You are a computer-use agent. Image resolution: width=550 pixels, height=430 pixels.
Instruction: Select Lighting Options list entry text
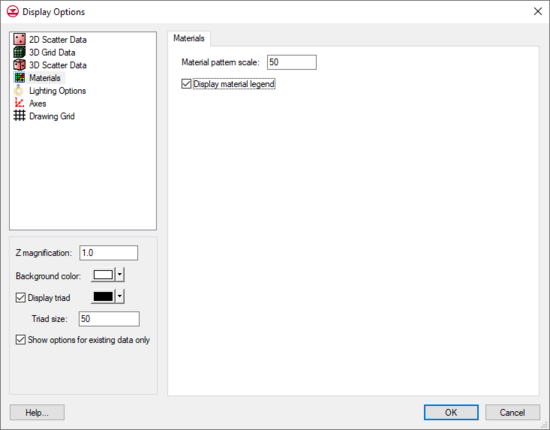pyautogui.click(x=58, y=90)
